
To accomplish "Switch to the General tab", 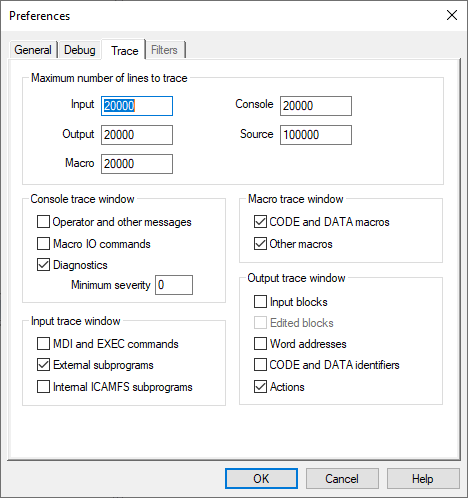I will [33, 50].
